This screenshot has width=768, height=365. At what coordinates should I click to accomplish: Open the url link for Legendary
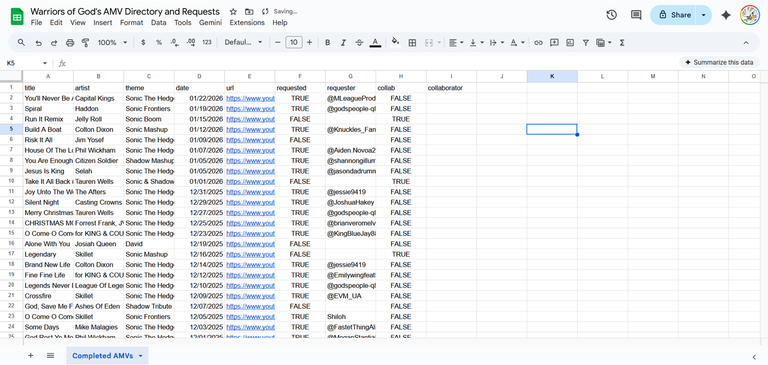pos(250,254)
